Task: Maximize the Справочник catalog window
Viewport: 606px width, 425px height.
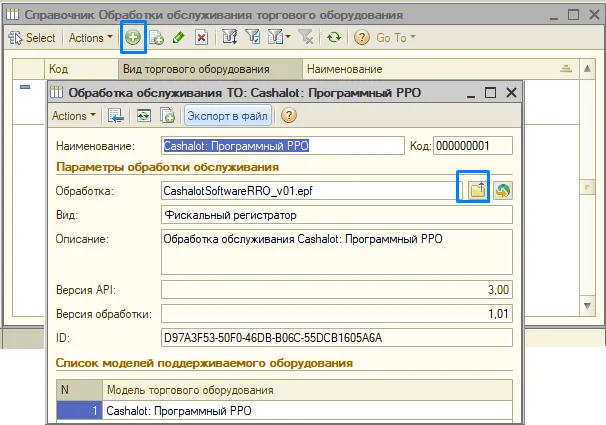Action: coord(574,15)
